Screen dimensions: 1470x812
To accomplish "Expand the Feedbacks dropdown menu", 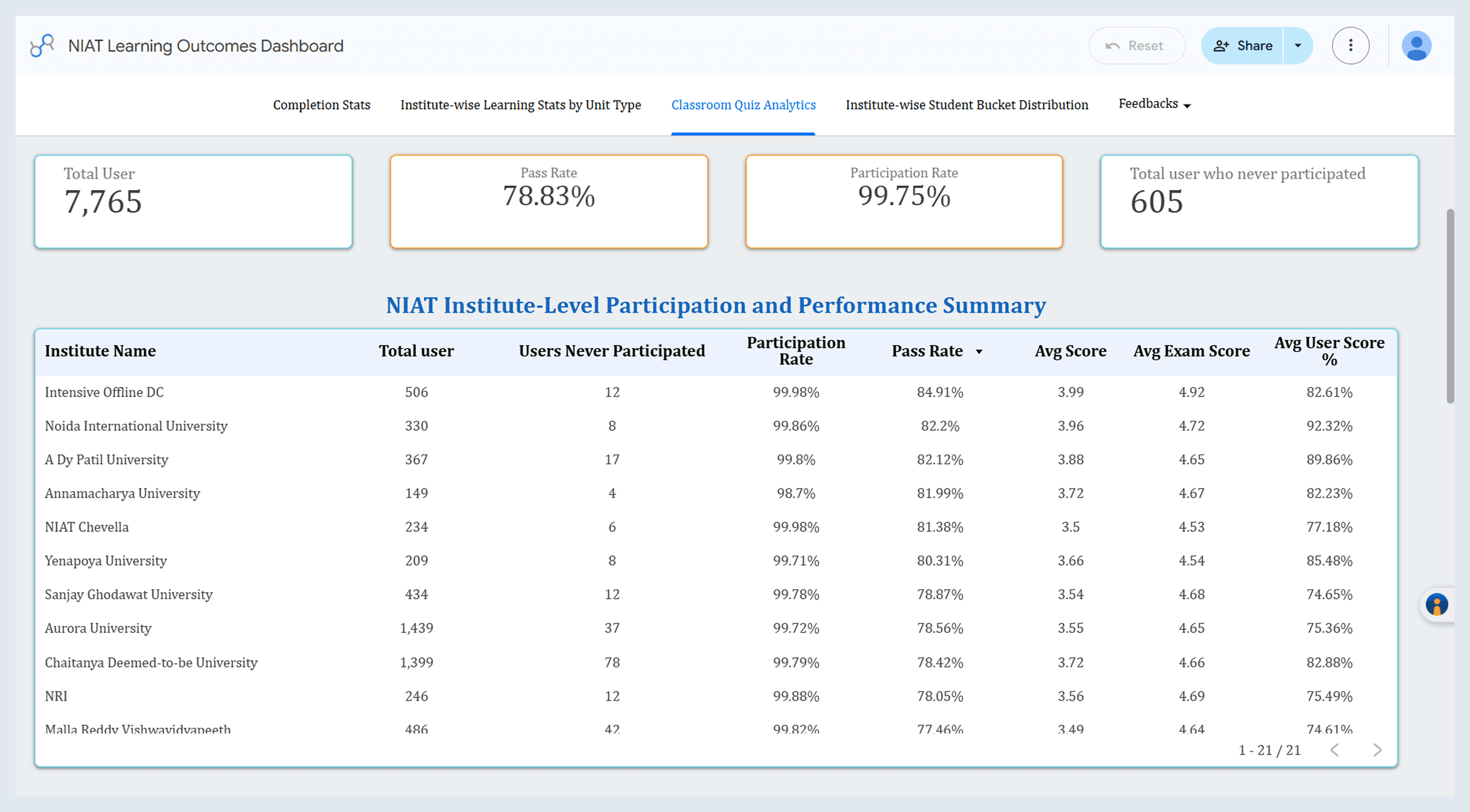I will pyautogui.click(x=1154, y=104).
